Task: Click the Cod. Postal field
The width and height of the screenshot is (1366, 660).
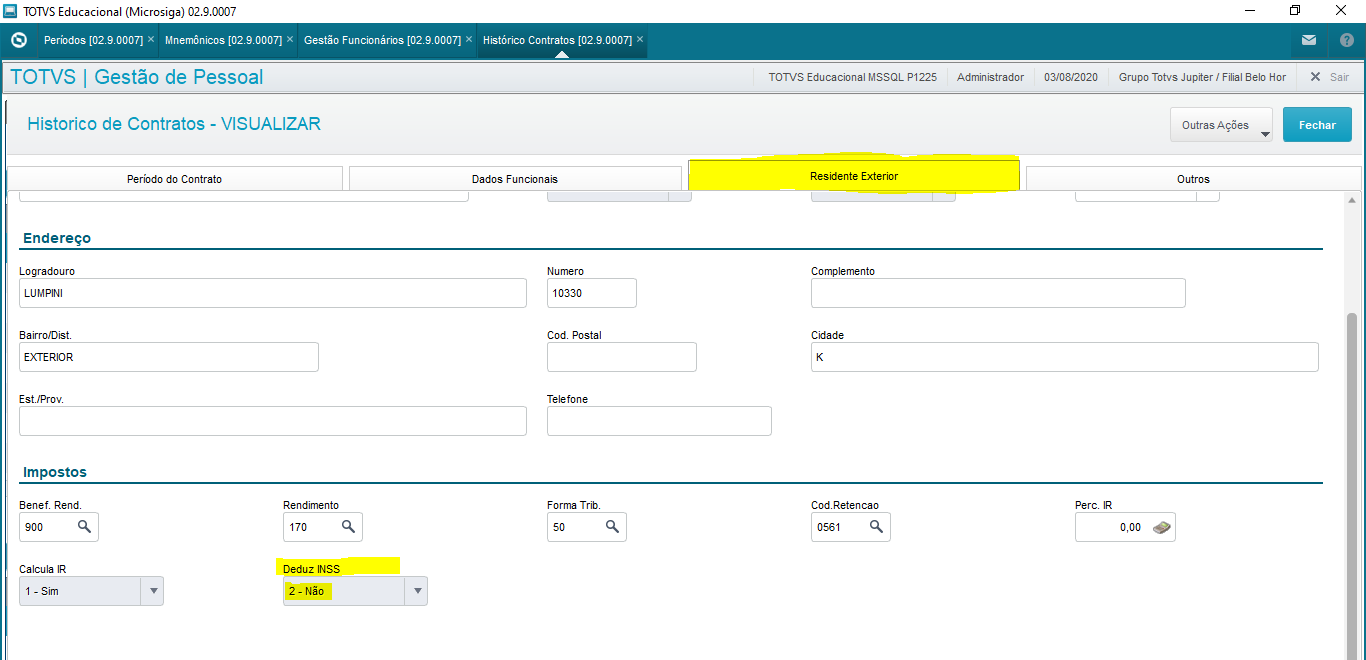Action: 622,357
